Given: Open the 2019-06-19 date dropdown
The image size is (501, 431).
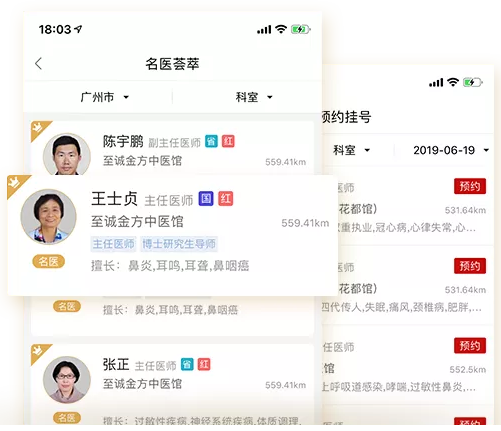Looking at the screenshot, I should [451, 150].
